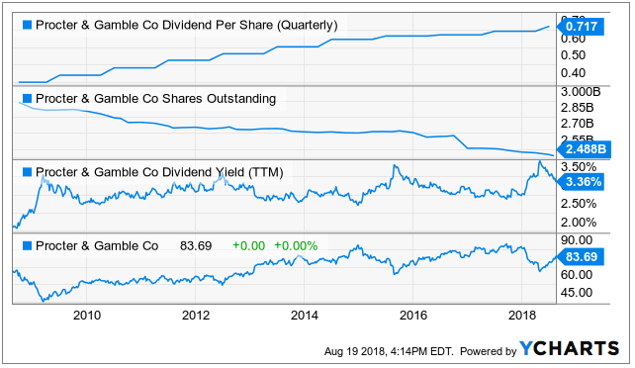635x368 pixels.
Task: Click the blue square beside Shares Outstanding legend
Action: coord(27,98)
